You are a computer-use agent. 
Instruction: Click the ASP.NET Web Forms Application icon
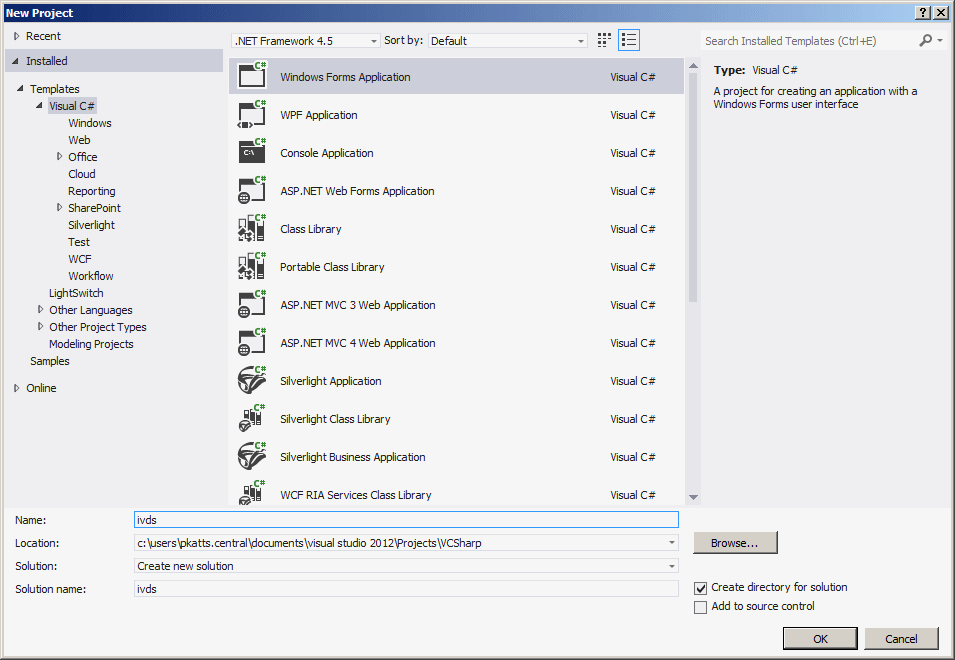pyautogui.click(x=252, y=190)
